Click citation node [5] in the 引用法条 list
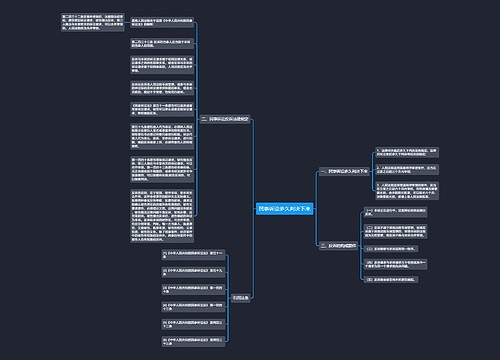Viewport: 500px width, 360px height. click(x=193, y=324)
